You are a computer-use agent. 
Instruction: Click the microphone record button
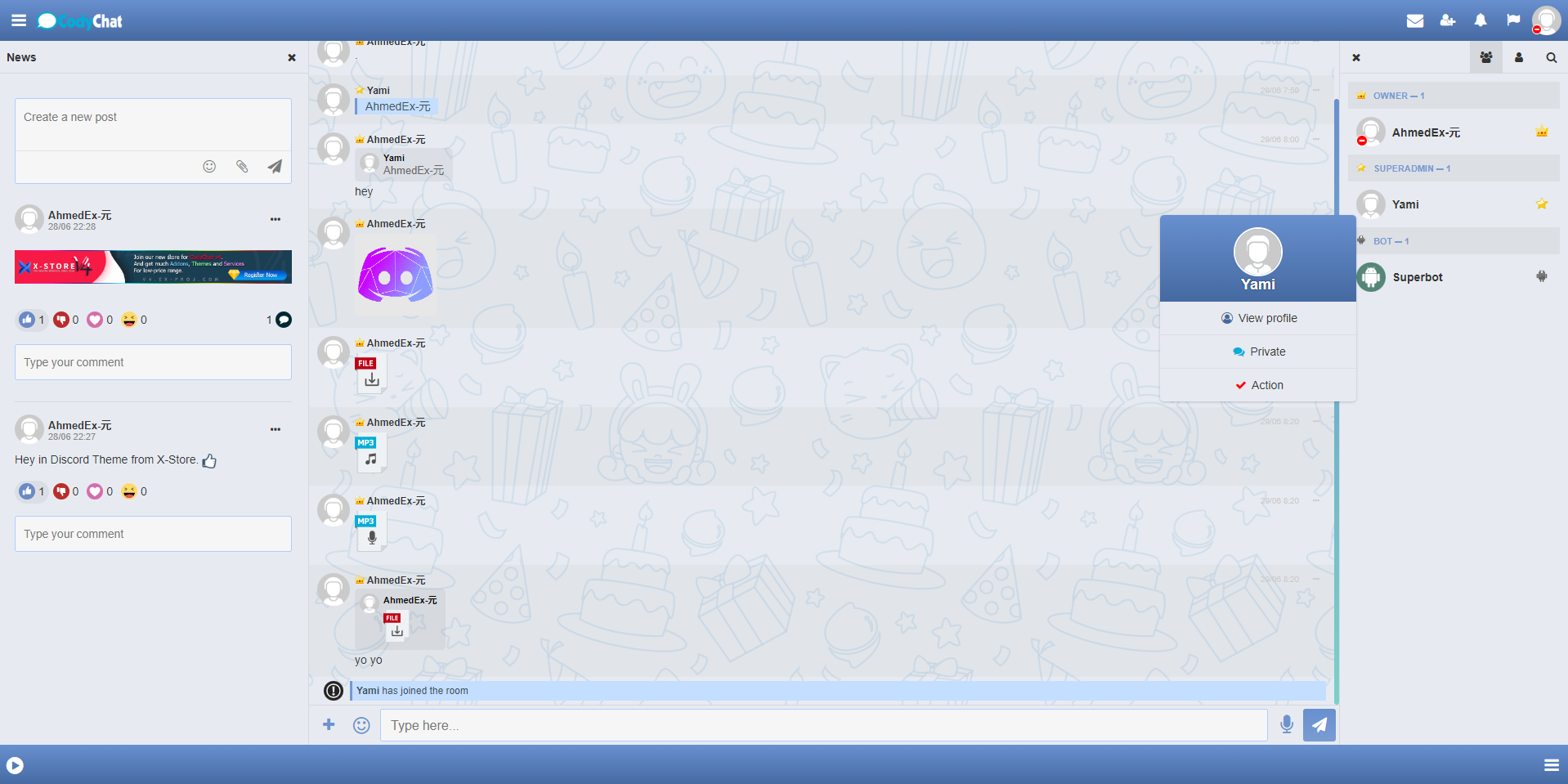[x=1286, y=724]
